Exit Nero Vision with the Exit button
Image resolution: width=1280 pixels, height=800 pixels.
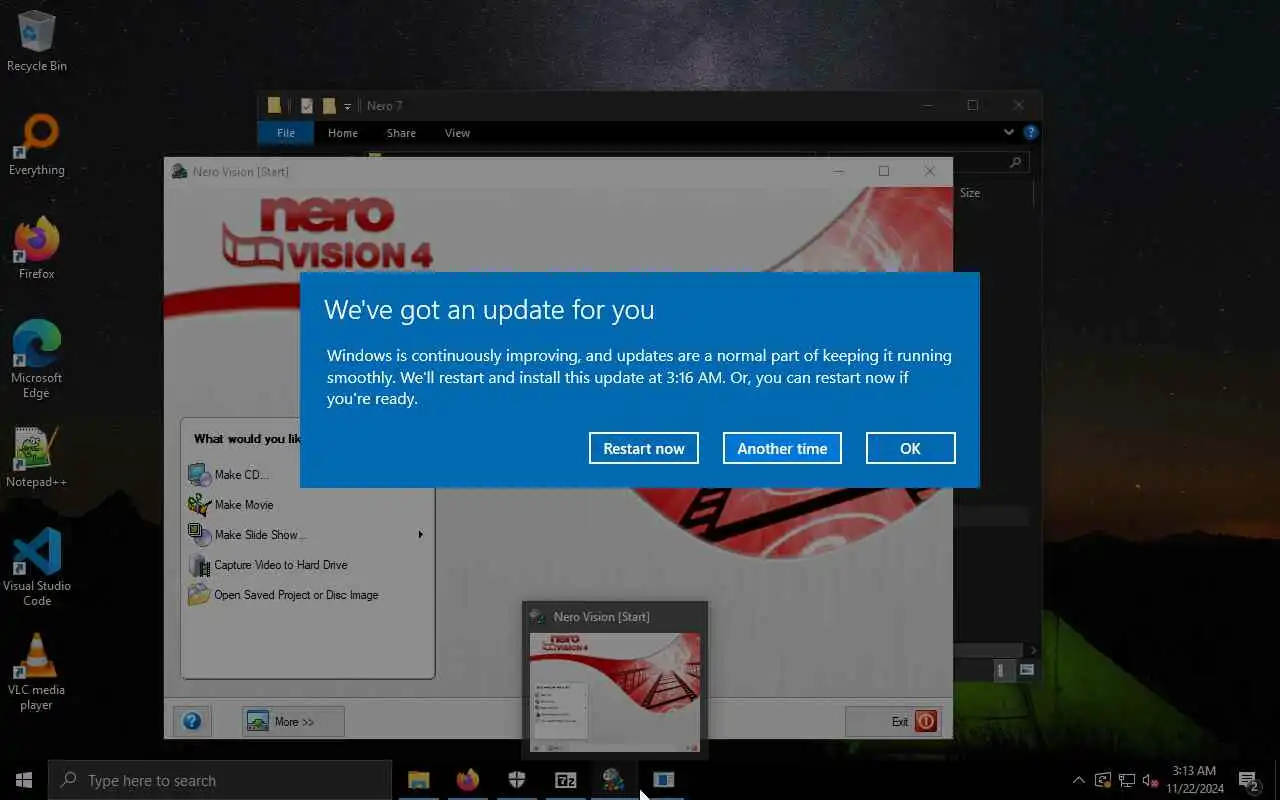[x=892, y=721]
